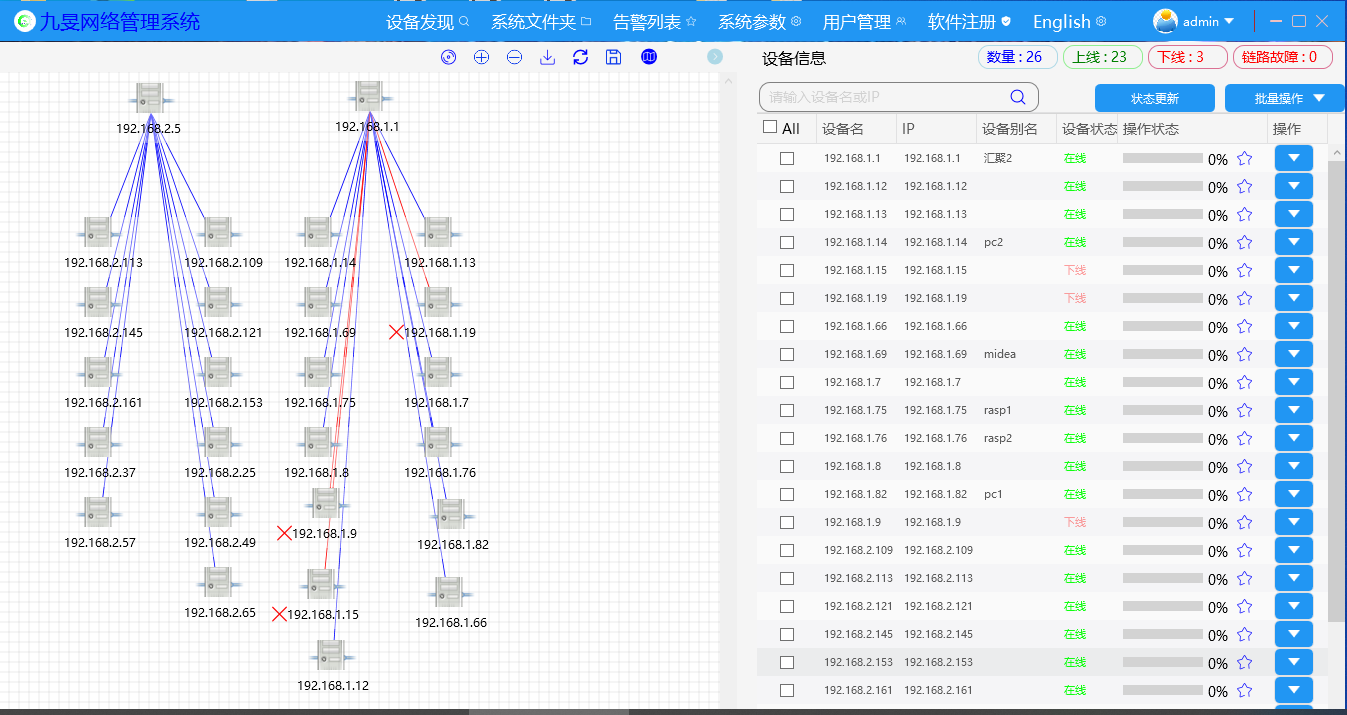
Task: Click progress bar of 192.168.1.66 row
Action: pos(1162,326)
